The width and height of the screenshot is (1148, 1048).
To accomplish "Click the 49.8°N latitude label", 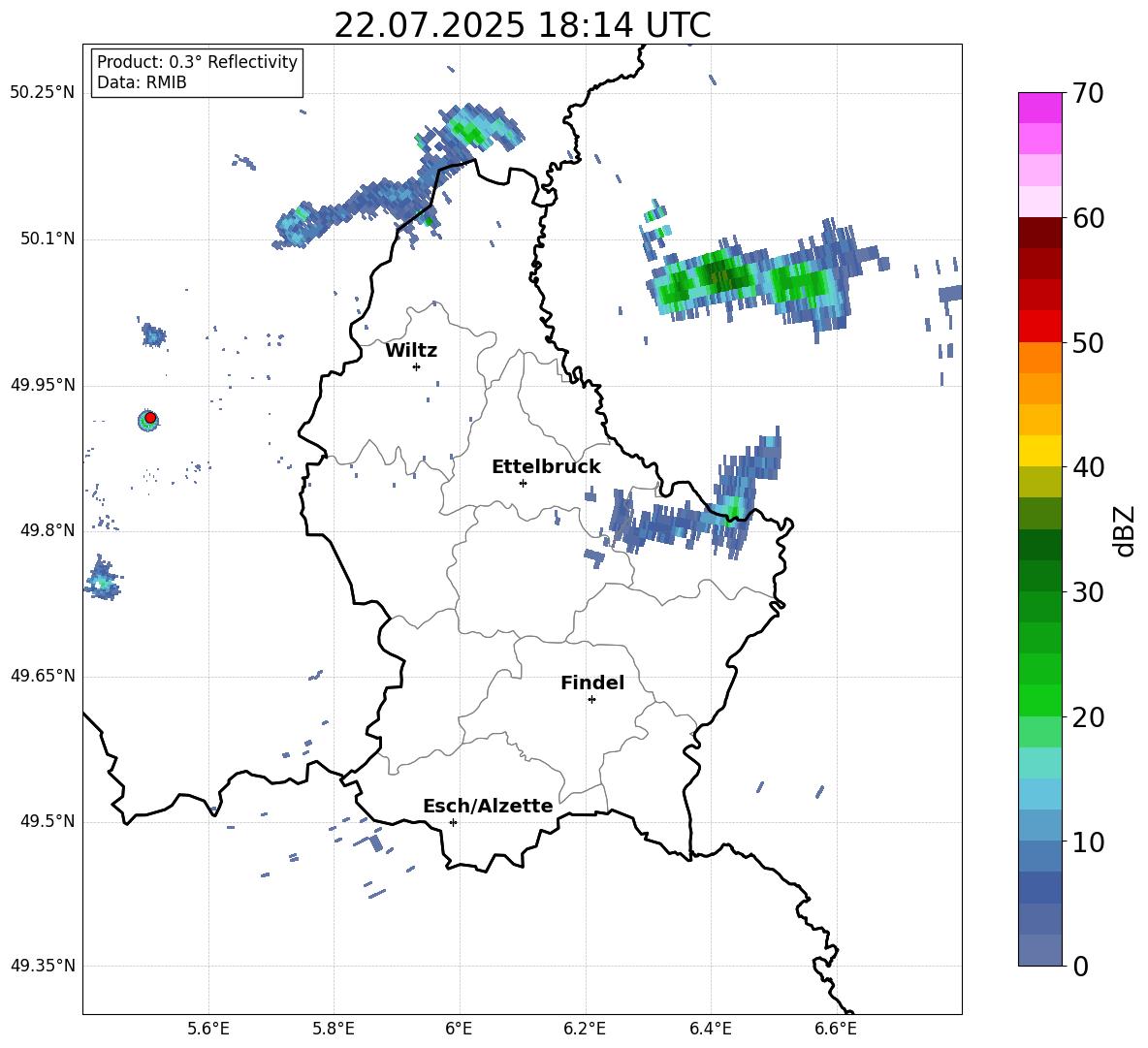I will (47, 530).
